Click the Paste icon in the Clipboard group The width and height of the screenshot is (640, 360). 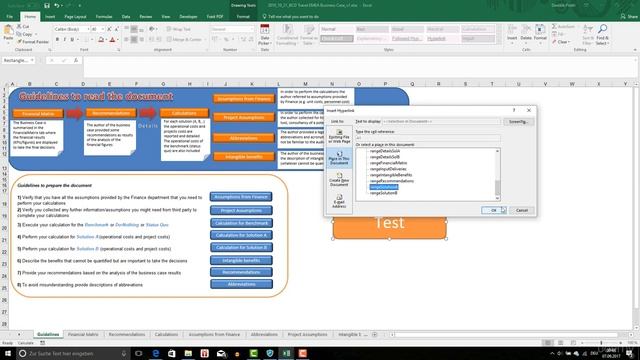(8, 30)
